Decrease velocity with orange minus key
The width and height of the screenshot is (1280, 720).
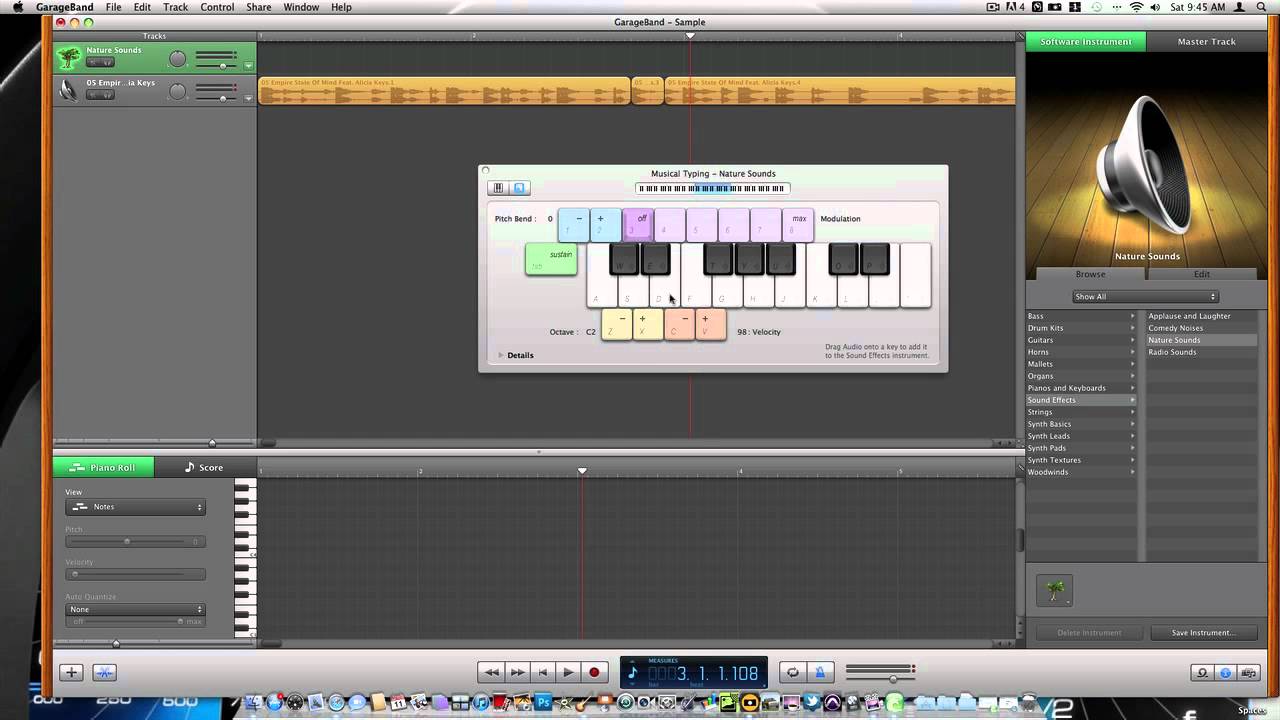coord(680,324)
